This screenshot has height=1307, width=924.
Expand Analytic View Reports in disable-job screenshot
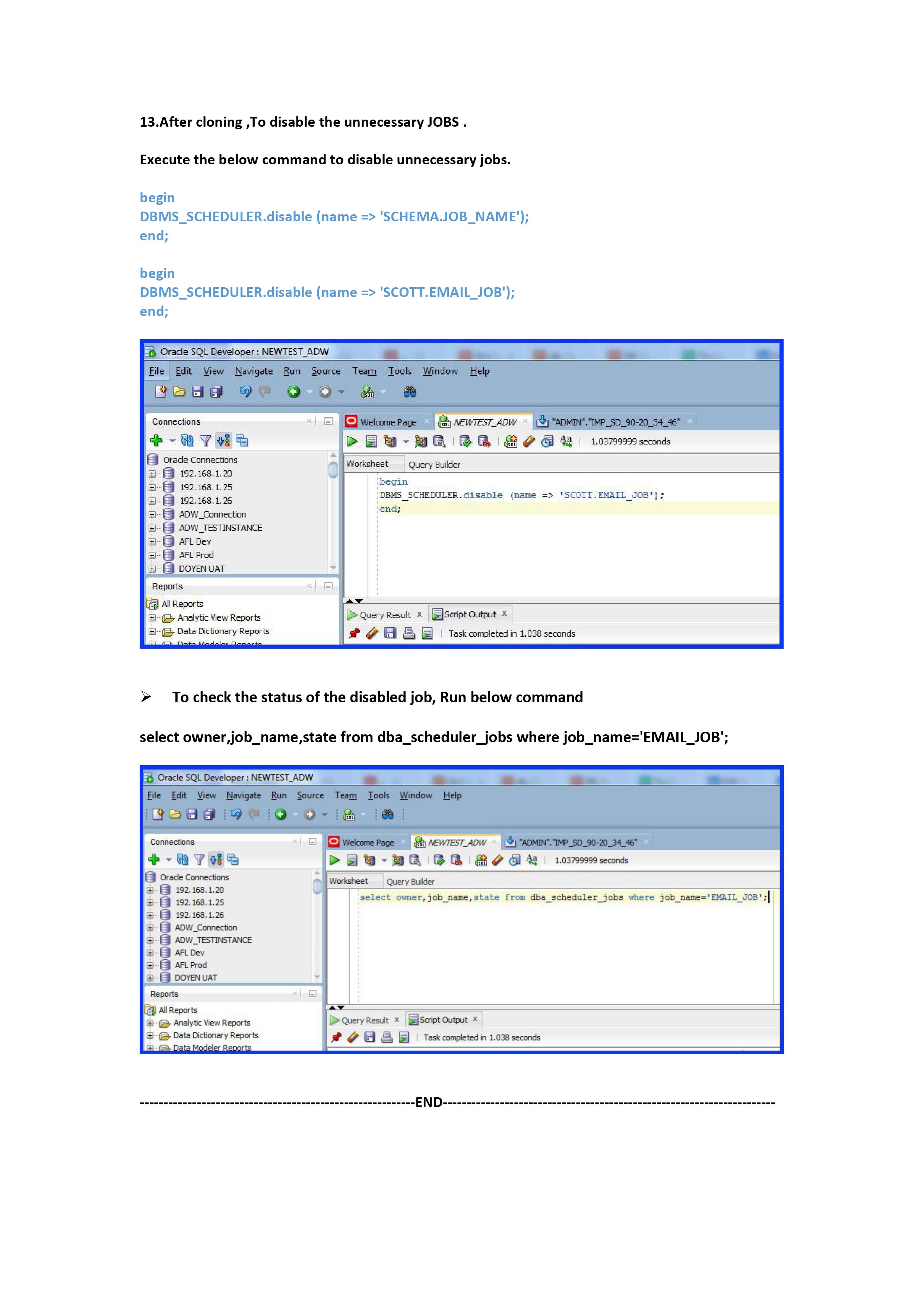click(x=152, y=618)
